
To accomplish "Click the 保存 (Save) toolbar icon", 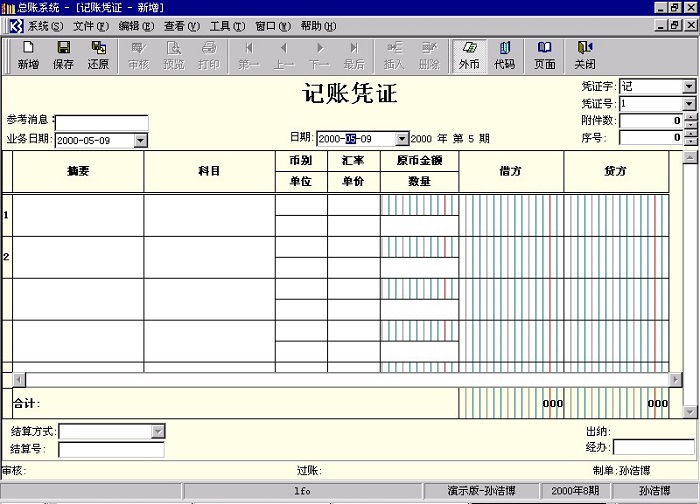I will pos(63,55).
